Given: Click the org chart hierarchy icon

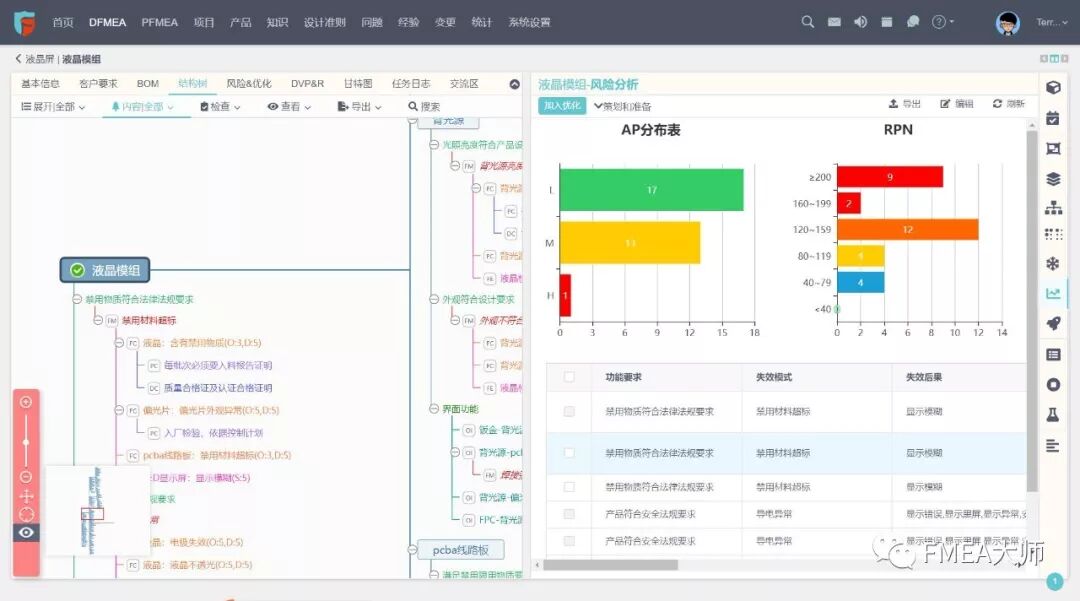Looking at the screenshot, I should point(1052,207).
